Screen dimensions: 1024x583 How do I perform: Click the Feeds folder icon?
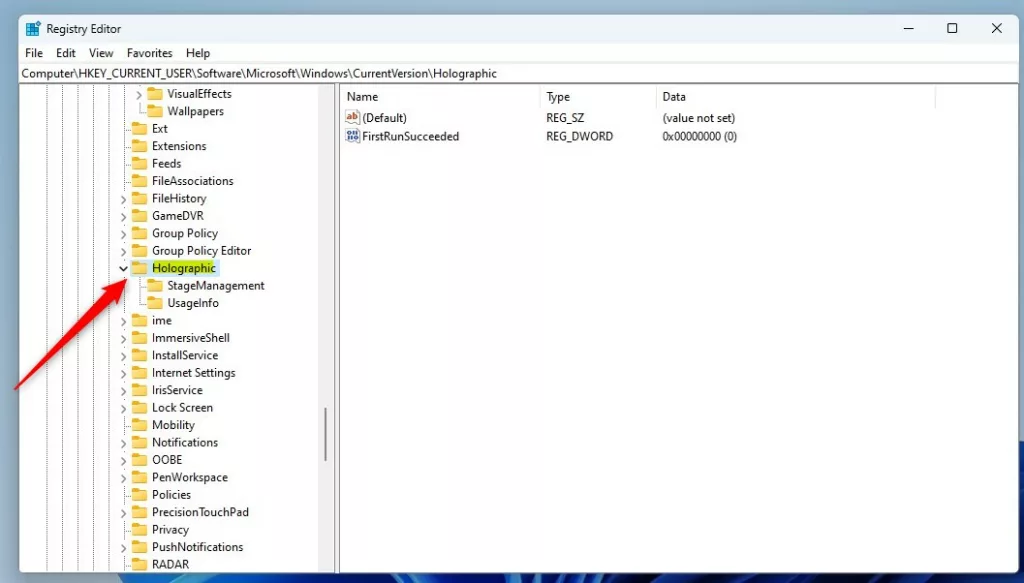(139, 163)
